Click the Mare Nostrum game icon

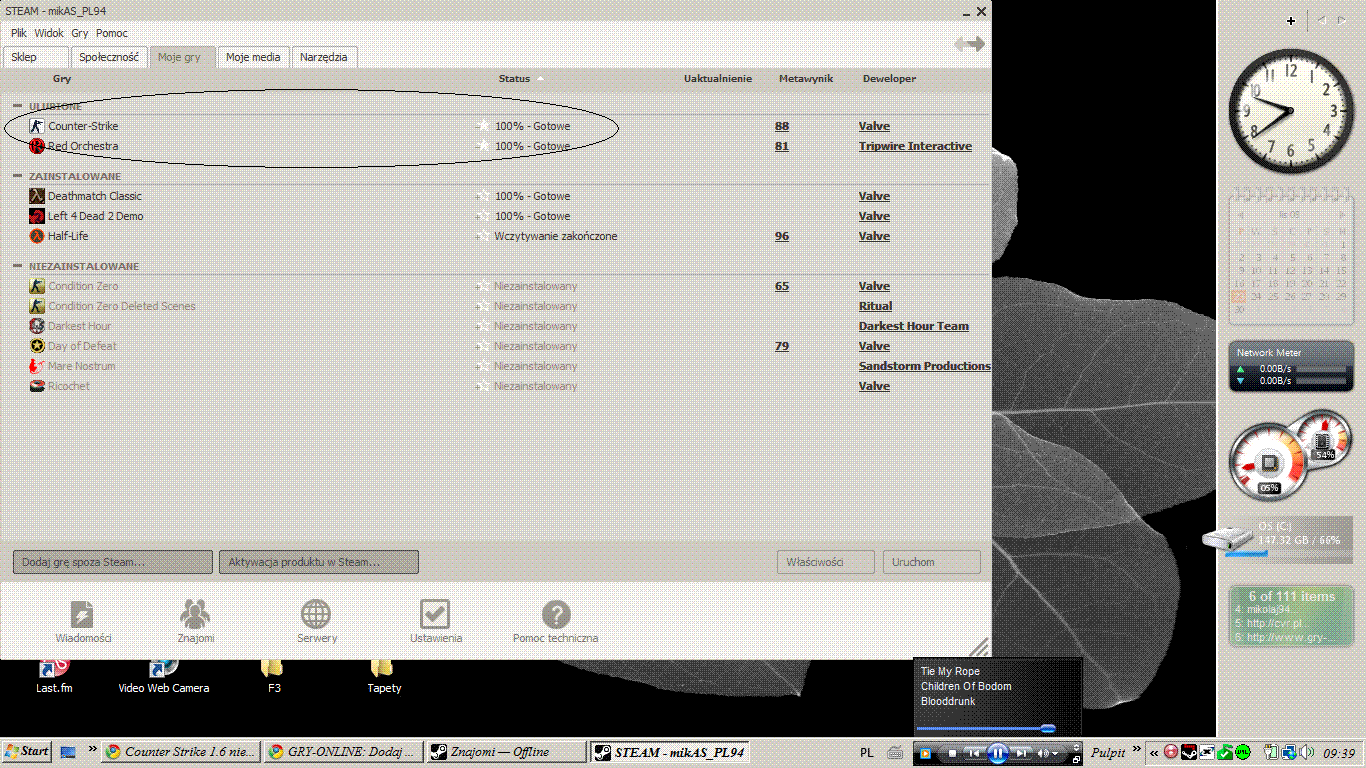coord(37,366)
